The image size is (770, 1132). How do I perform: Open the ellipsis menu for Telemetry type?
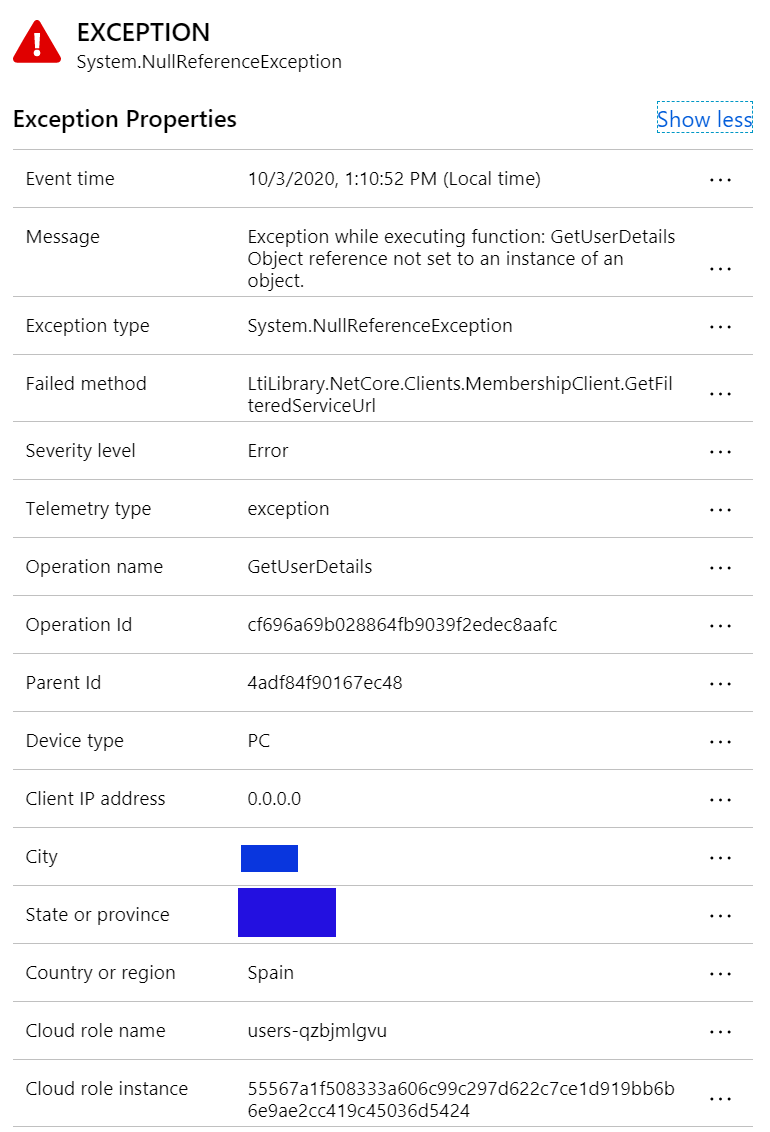[720, 509]
